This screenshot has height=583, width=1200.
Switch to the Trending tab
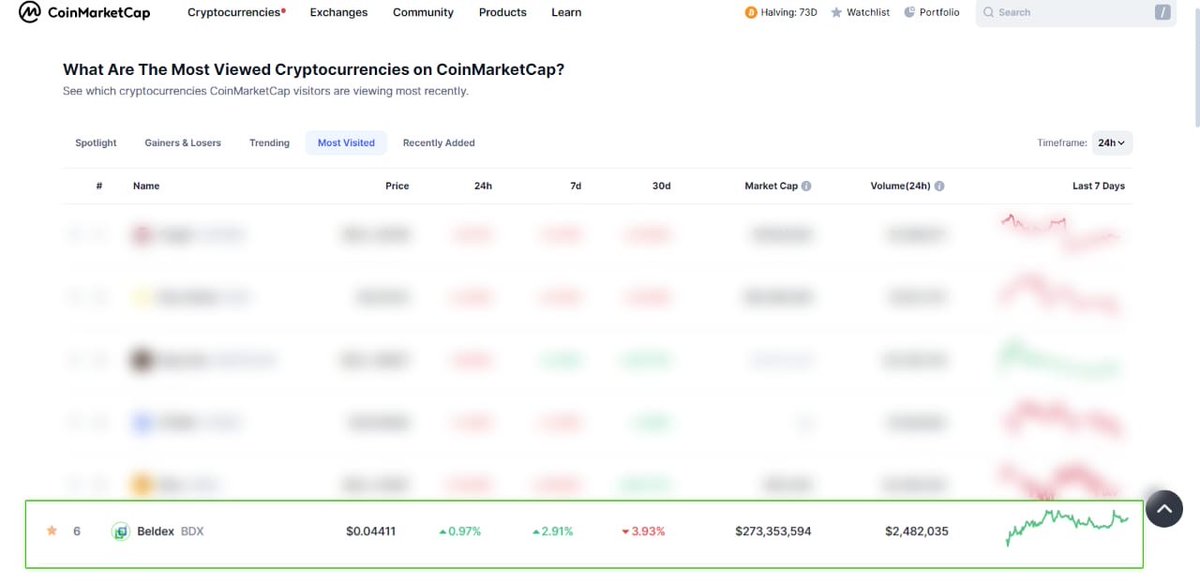click(x=269, y=143)
